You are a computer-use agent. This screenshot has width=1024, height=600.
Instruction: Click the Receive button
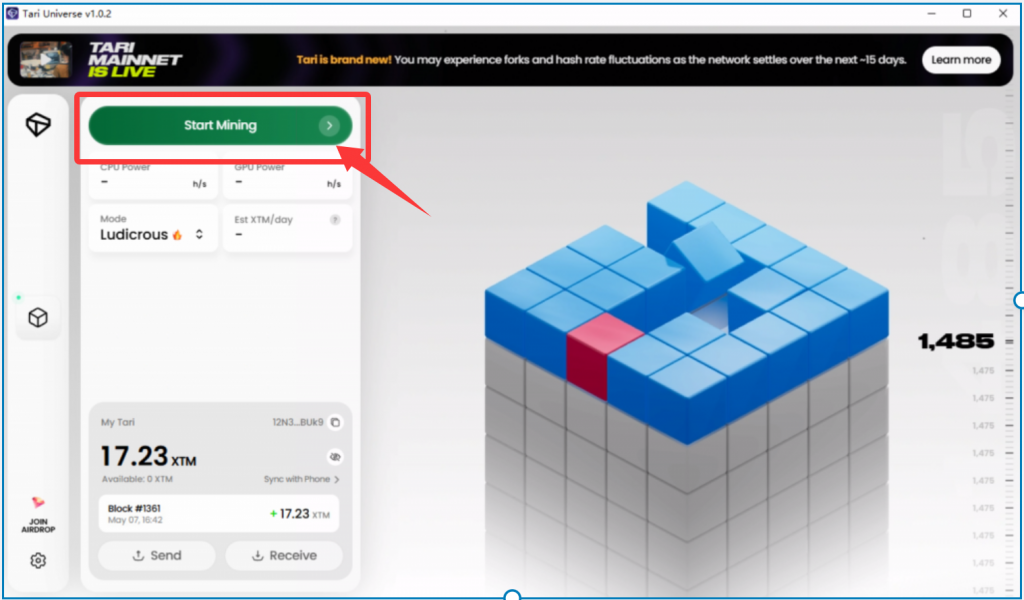[284, 556]
